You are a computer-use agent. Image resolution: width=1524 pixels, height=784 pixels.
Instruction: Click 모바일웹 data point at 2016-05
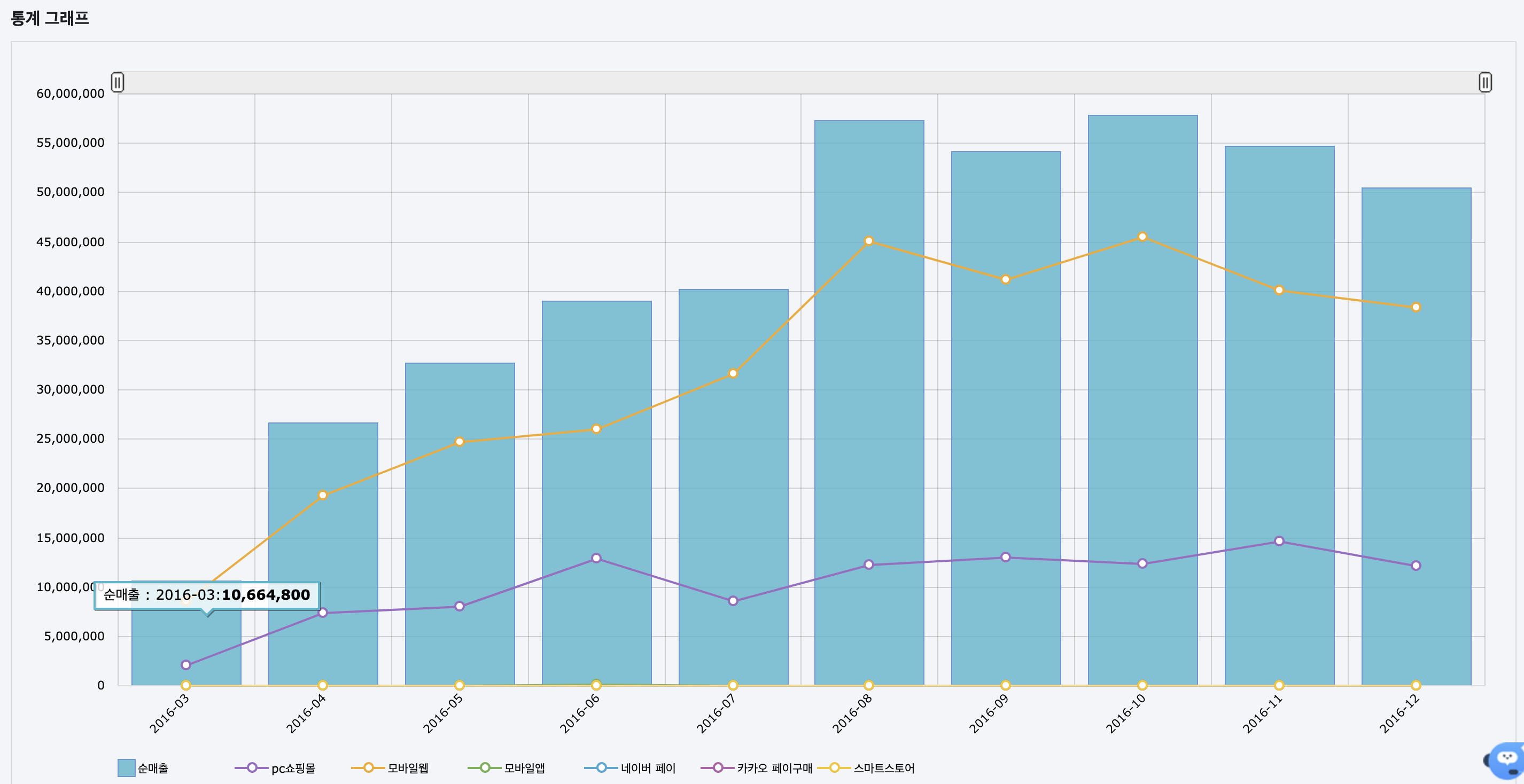(459, 442)
